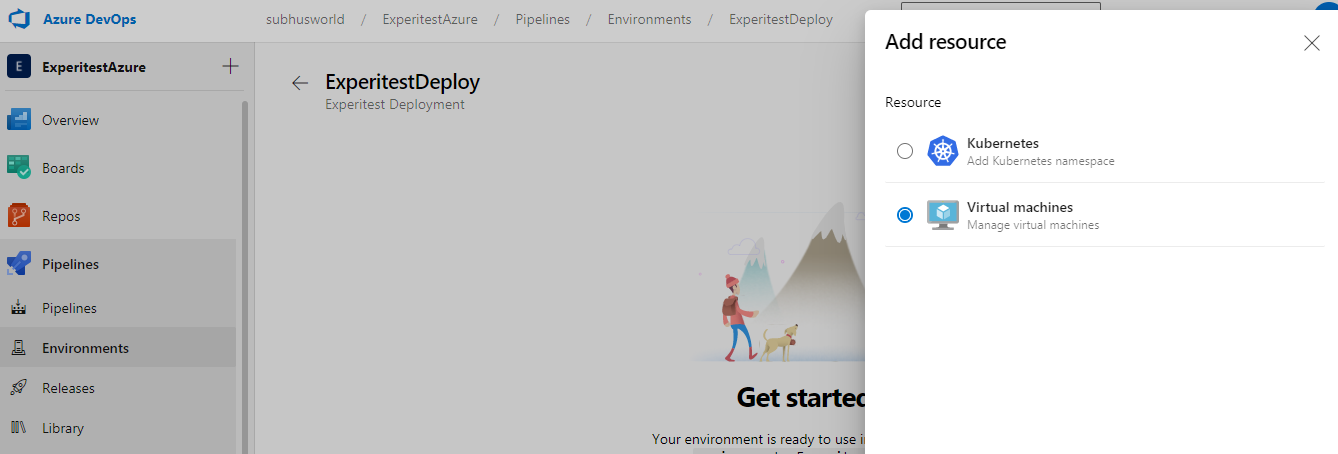This screenshot has height=454, width=1338.
Task: Click the Pipelines sub-item icon
Action: [x=18, y=308]
